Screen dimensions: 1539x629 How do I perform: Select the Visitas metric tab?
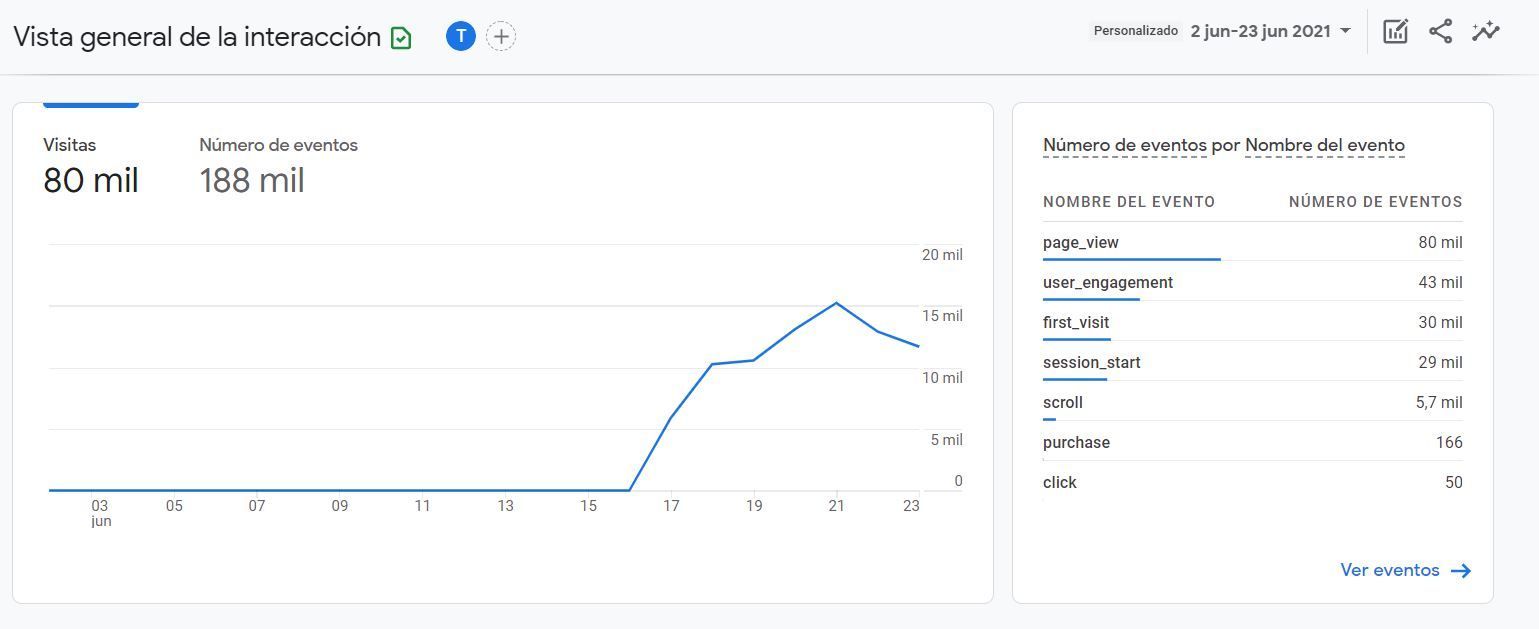click(91, 166)
